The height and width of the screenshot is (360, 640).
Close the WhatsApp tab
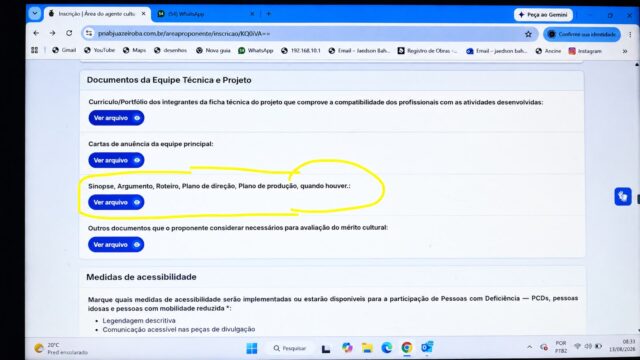click(x=252, y=14)
